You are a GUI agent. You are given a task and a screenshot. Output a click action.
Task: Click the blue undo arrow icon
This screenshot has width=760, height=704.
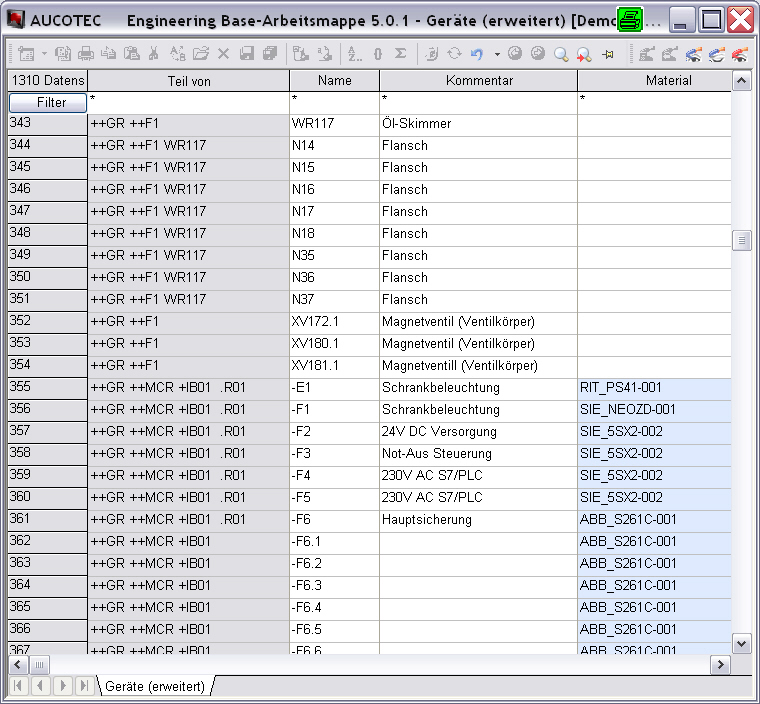point(477,54)
